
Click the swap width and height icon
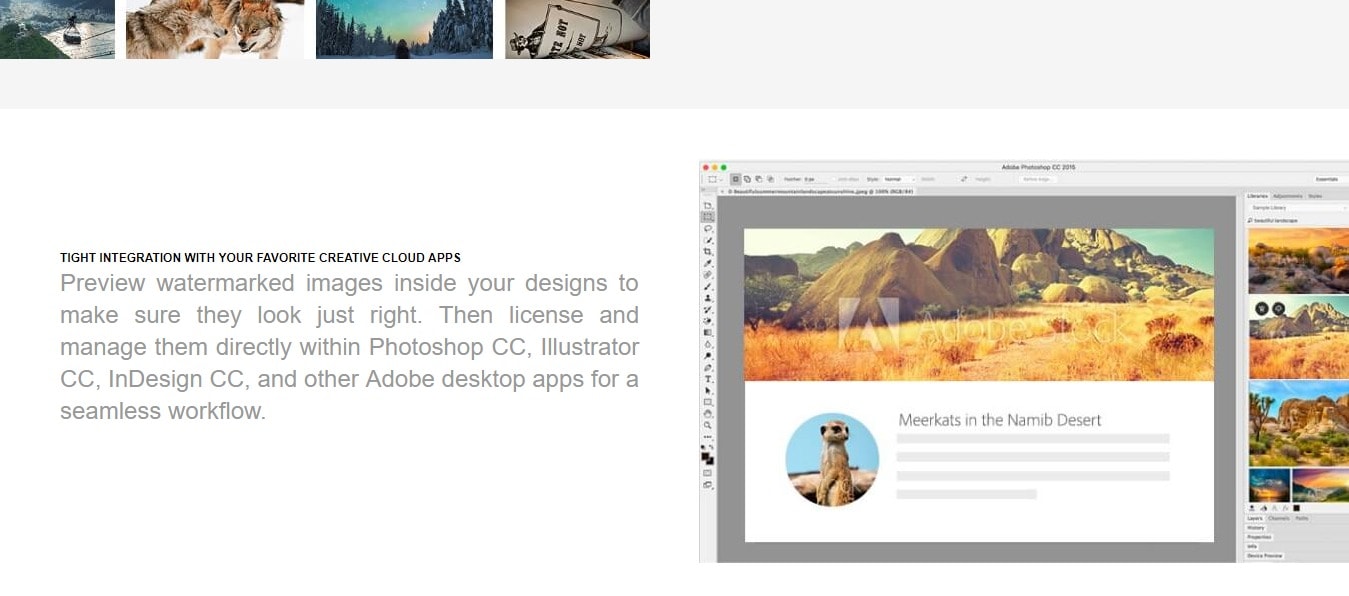coord(964,179)
